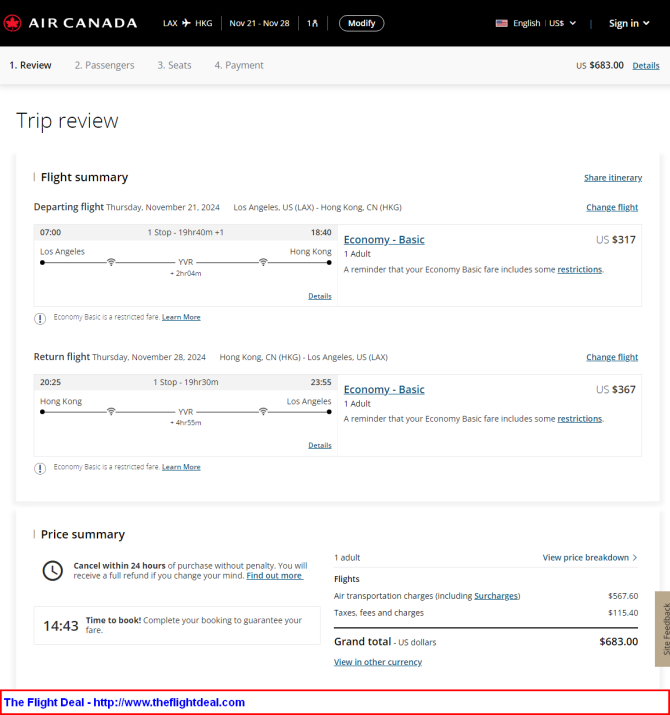Click second wifi icon on return flight
Image resolution: width=670 pixels, height=715 pixels.
click(x=263, y=411)
